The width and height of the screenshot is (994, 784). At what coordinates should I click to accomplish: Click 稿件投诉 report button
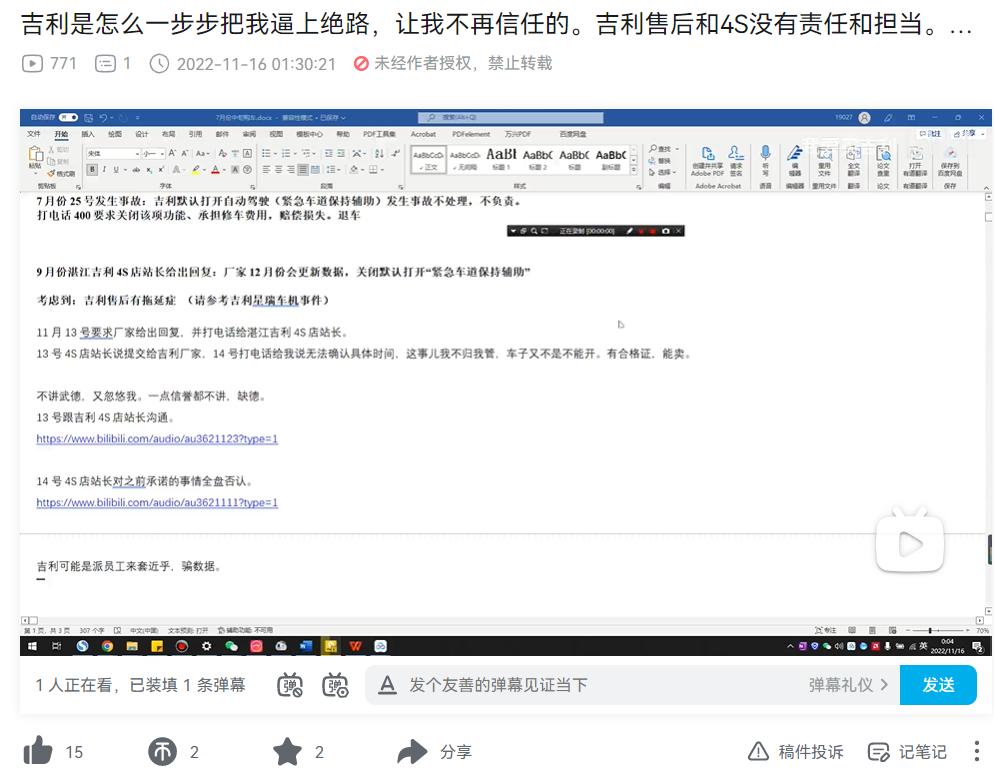tap(796, 752)
